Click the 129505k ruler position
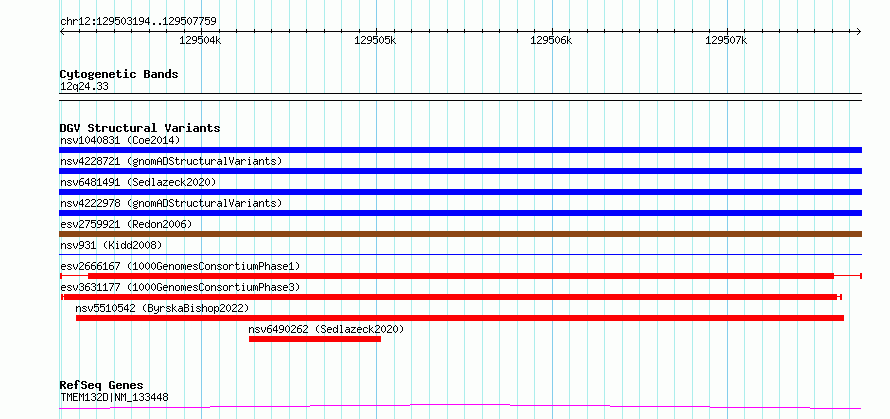 click(375, 40)
